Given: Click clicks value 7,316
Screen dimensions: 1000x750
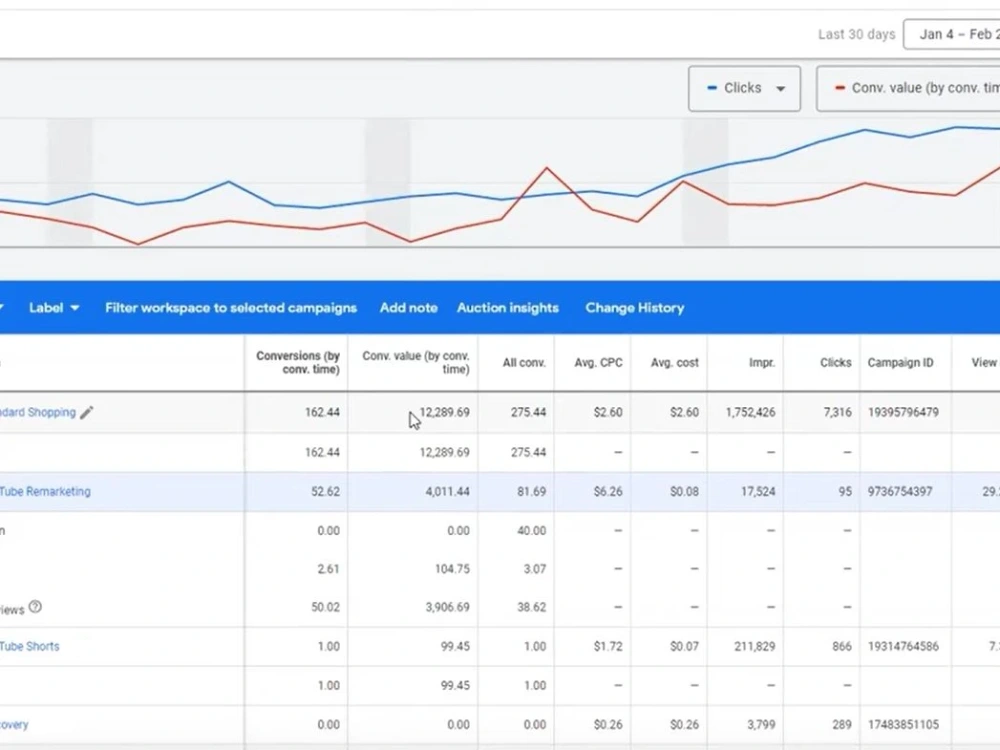Looking at the screenshot, I should tap(837, 413).
